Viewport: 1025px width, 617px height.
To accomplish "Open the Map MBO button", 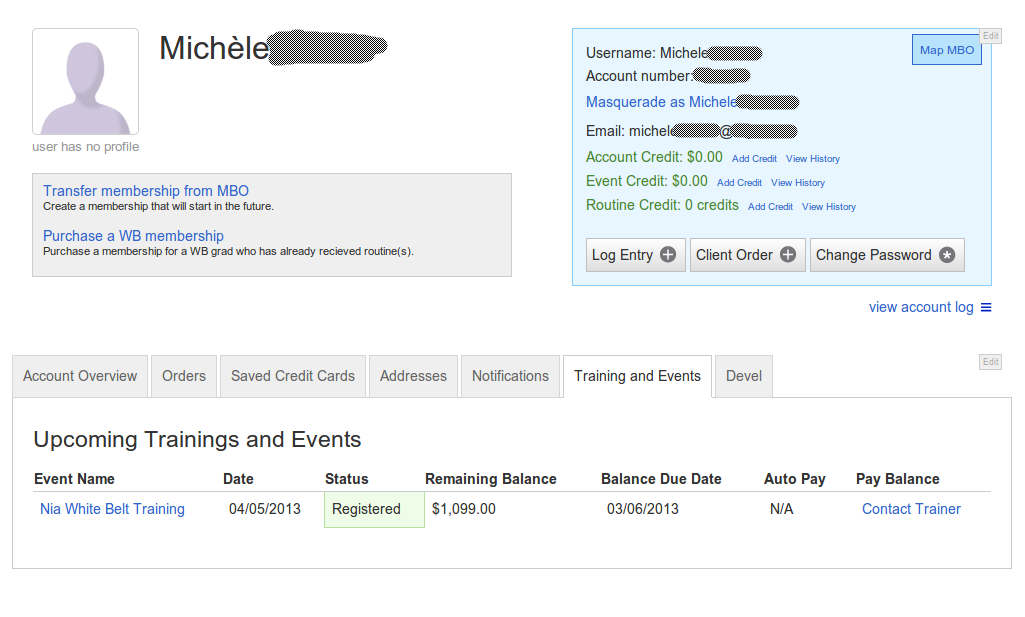I will click(x=947, y=50).
